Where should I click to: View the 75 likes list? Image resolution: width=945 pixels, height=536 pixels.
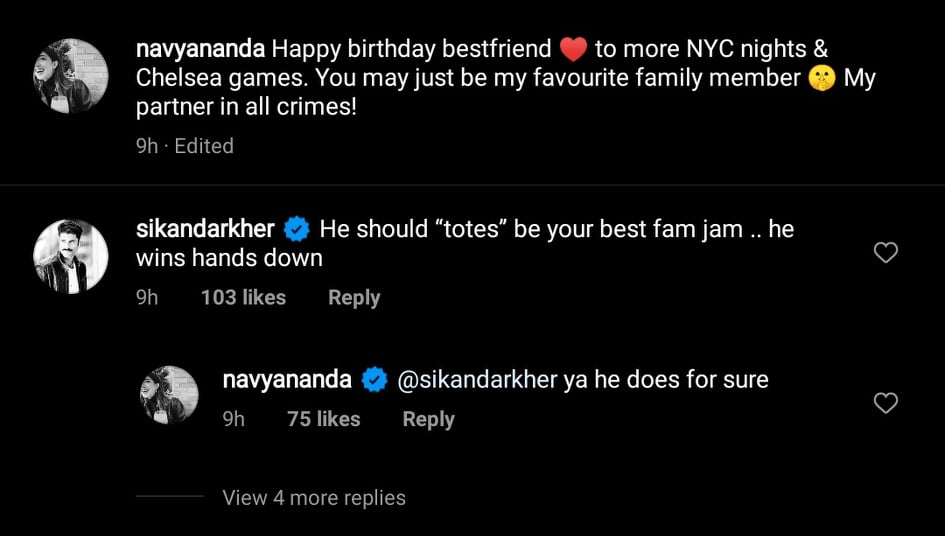[x=323, y=420]
